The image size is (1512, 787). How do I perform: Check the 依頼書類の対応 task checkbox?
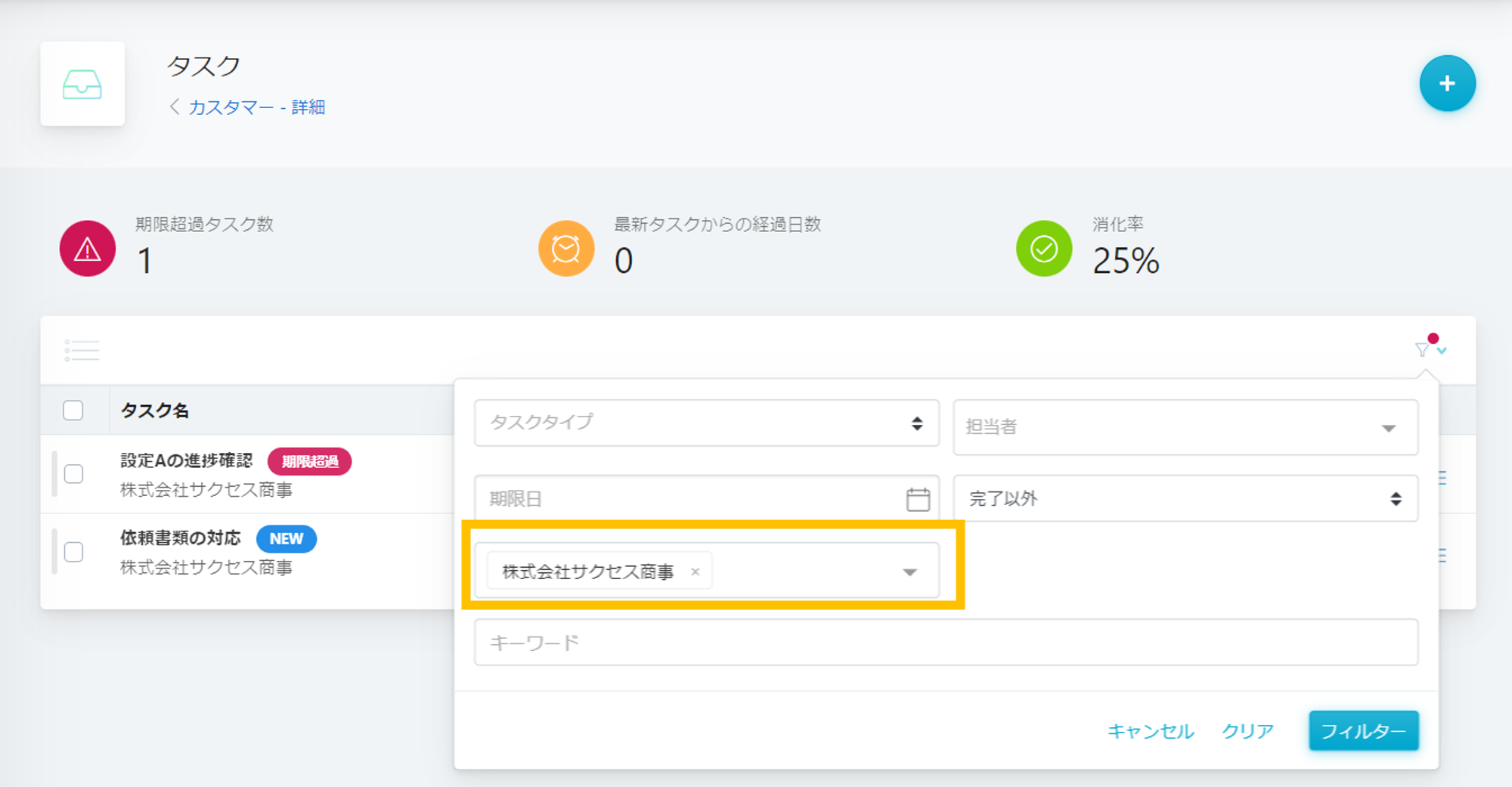tap(73, 552)
